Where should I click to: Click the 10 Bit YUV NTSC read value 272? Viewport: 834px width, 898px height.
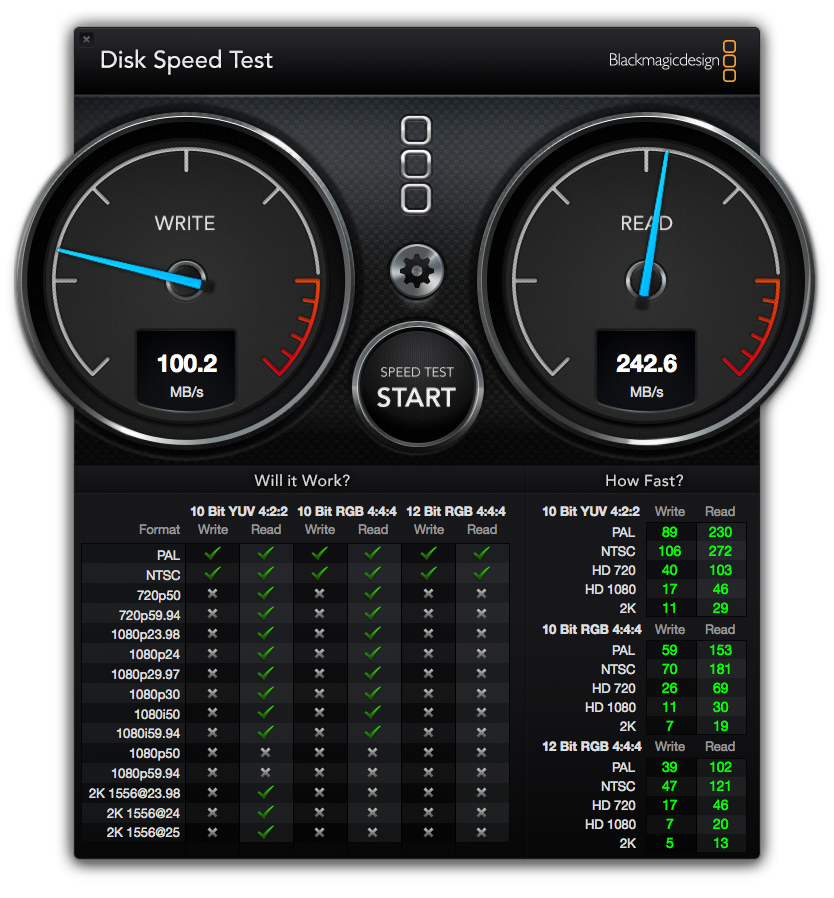(720, 551)
